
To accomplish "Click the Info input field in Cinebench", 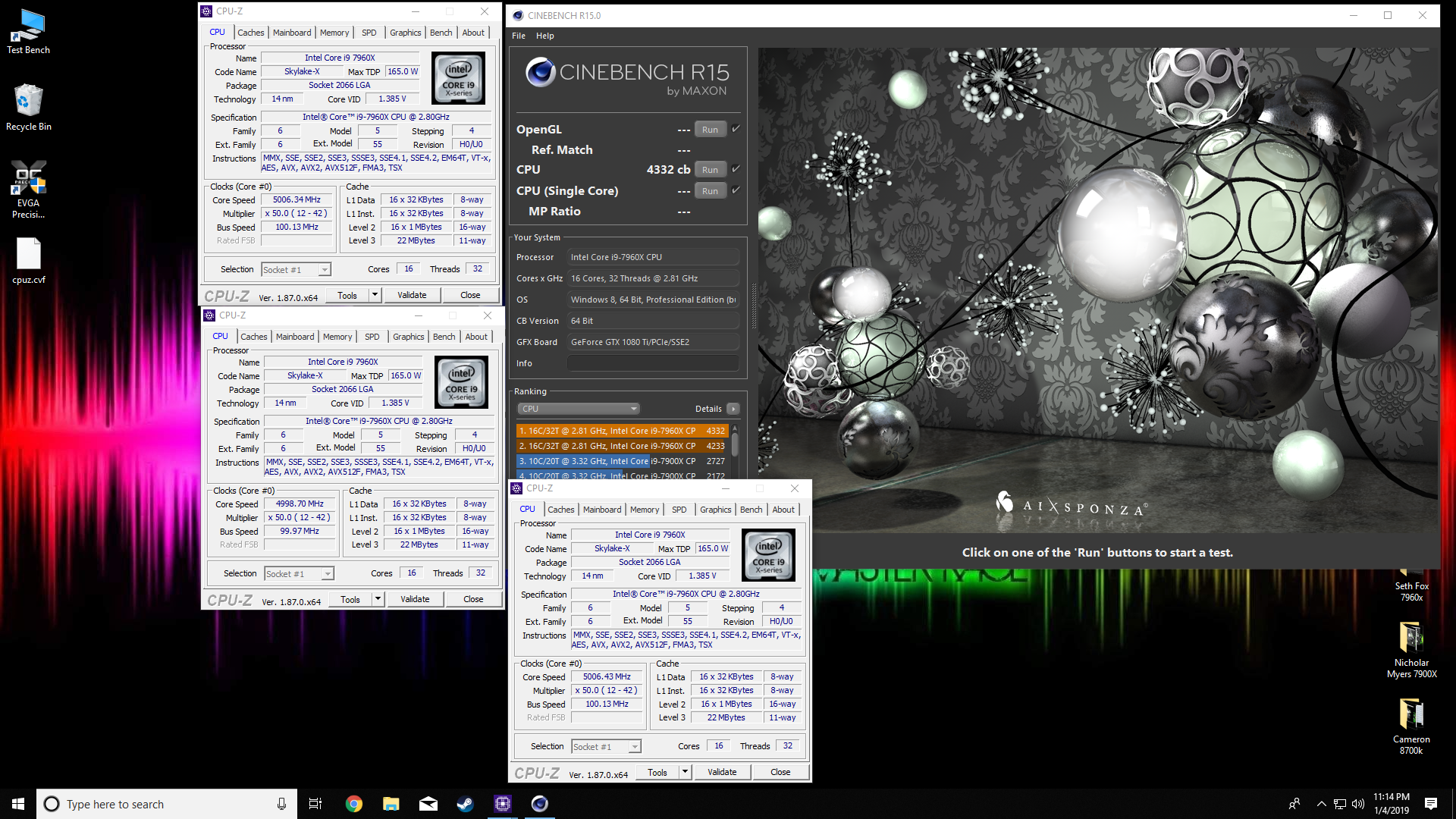I will click(x=653, y=363).
